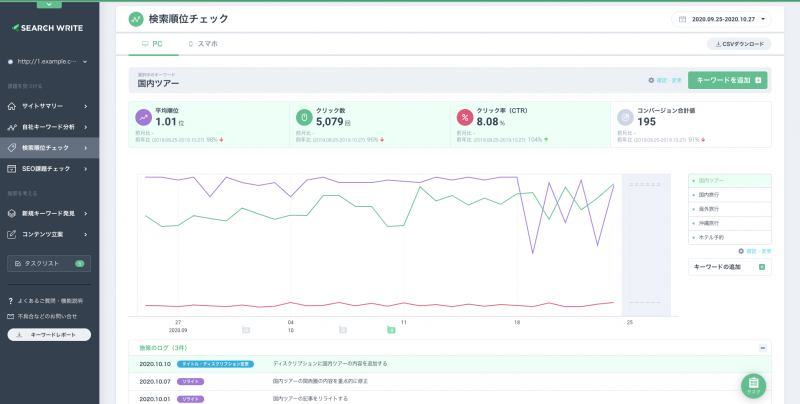
Task: Click gear icon below keyword list
Action: click(x=741, y=251)
